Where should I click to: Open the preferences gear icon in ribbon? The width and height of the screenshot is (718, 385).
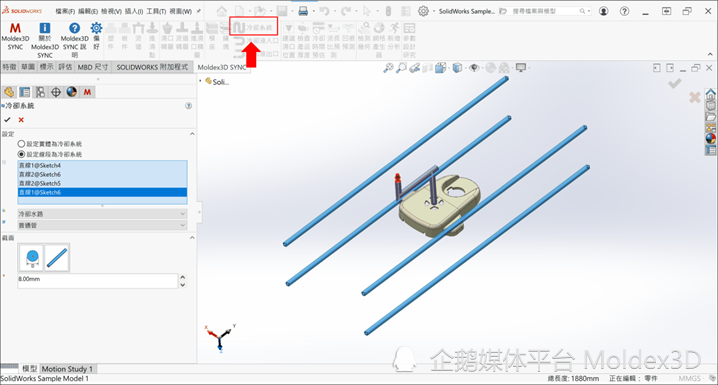(x=96, y=28)
